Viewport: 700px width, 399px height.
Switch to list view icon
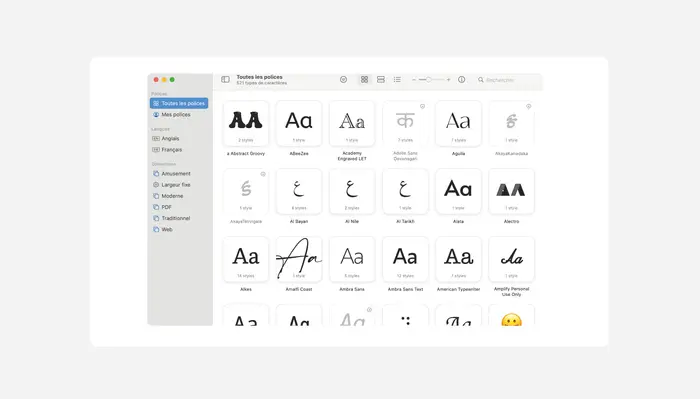pyautogui.click(x=397, y=79)
